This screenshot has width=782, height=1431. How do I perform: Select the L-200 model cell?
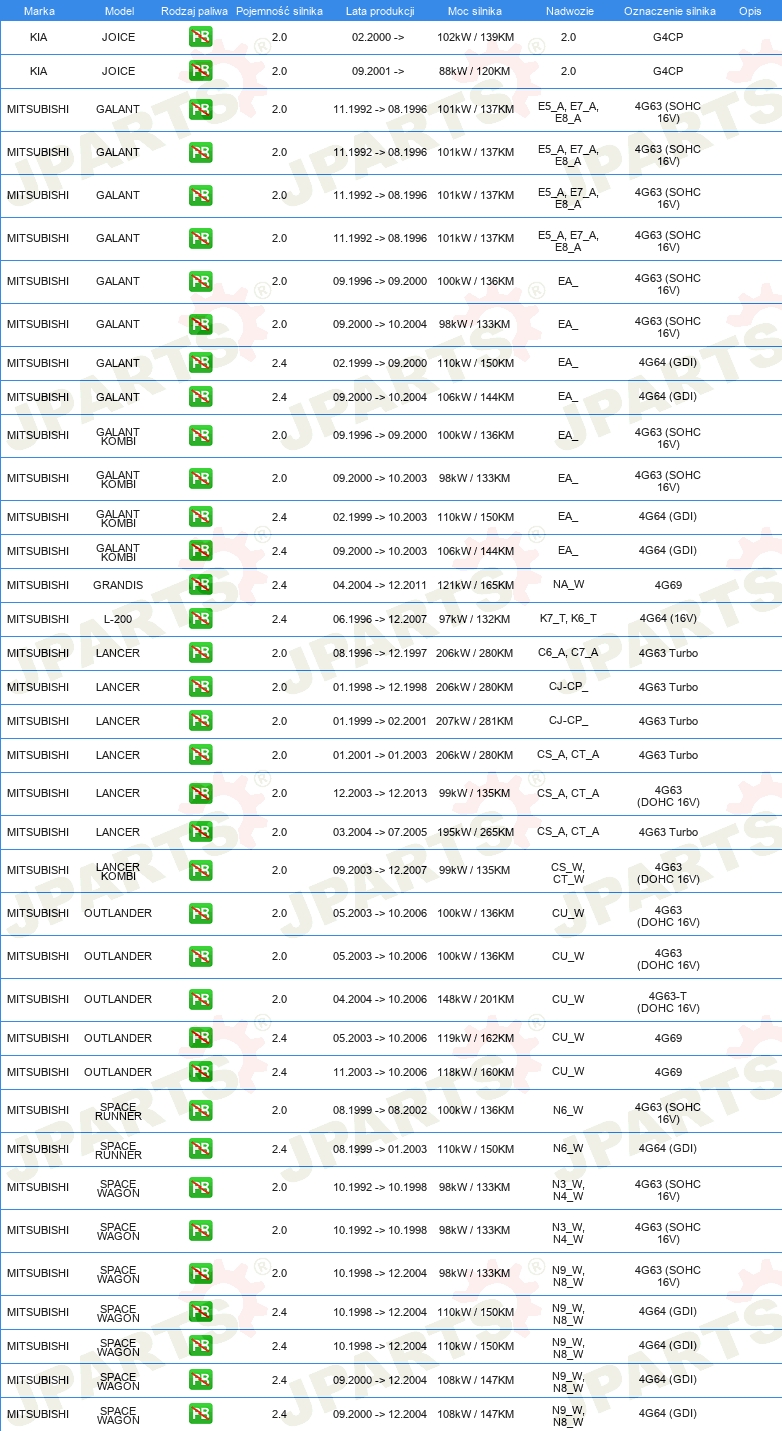118,619
